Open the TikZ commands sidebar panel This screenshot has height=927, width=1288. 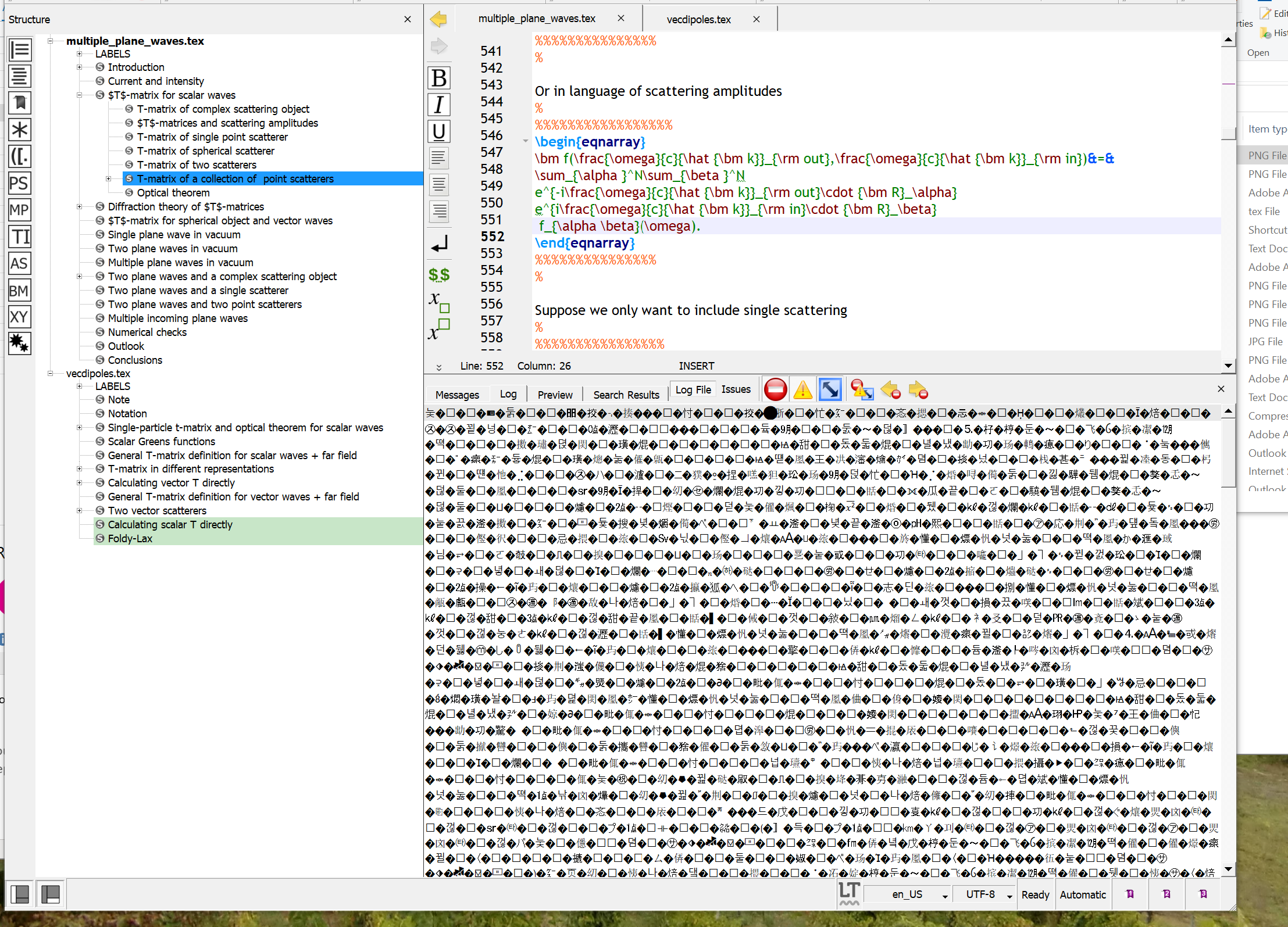tap(20, 237)
